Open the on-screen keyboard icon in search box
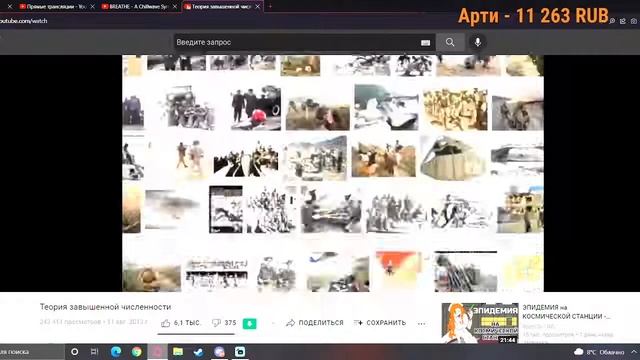This screenshot has width=640, height=360. click(x=425, y=43)
